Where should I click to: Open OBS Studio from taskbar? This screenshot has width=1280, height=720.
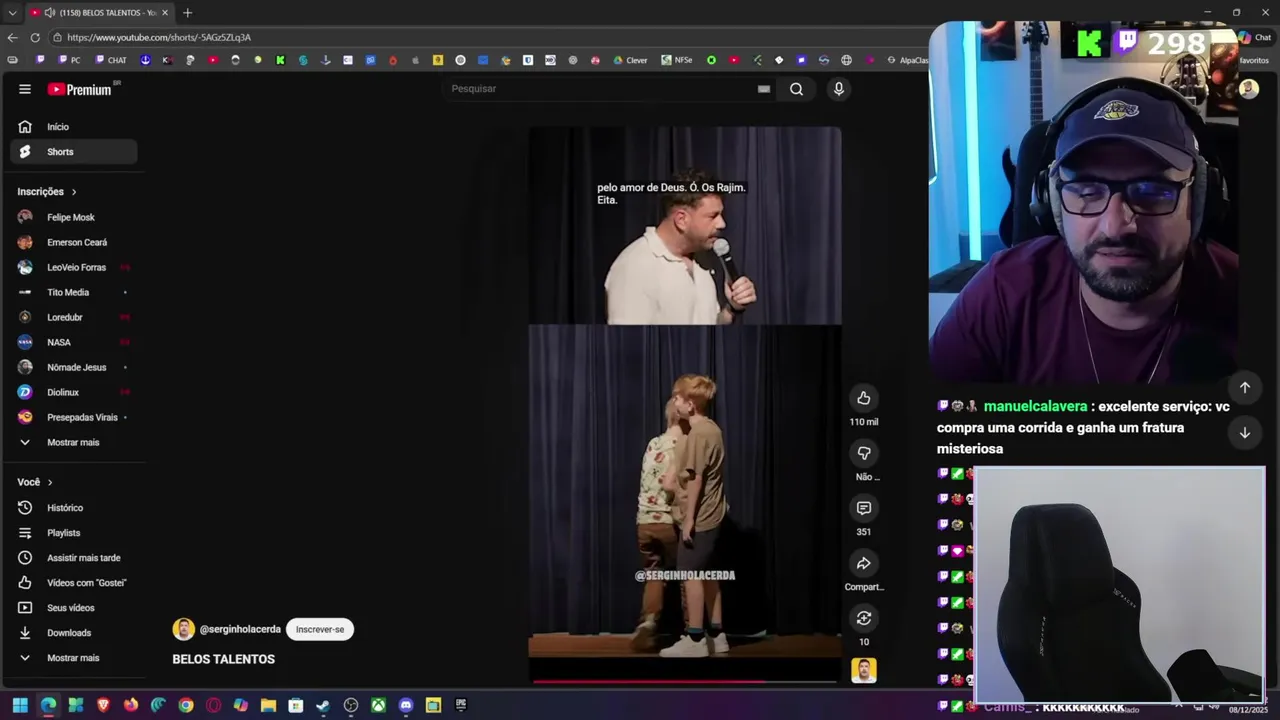click(351, 705)
